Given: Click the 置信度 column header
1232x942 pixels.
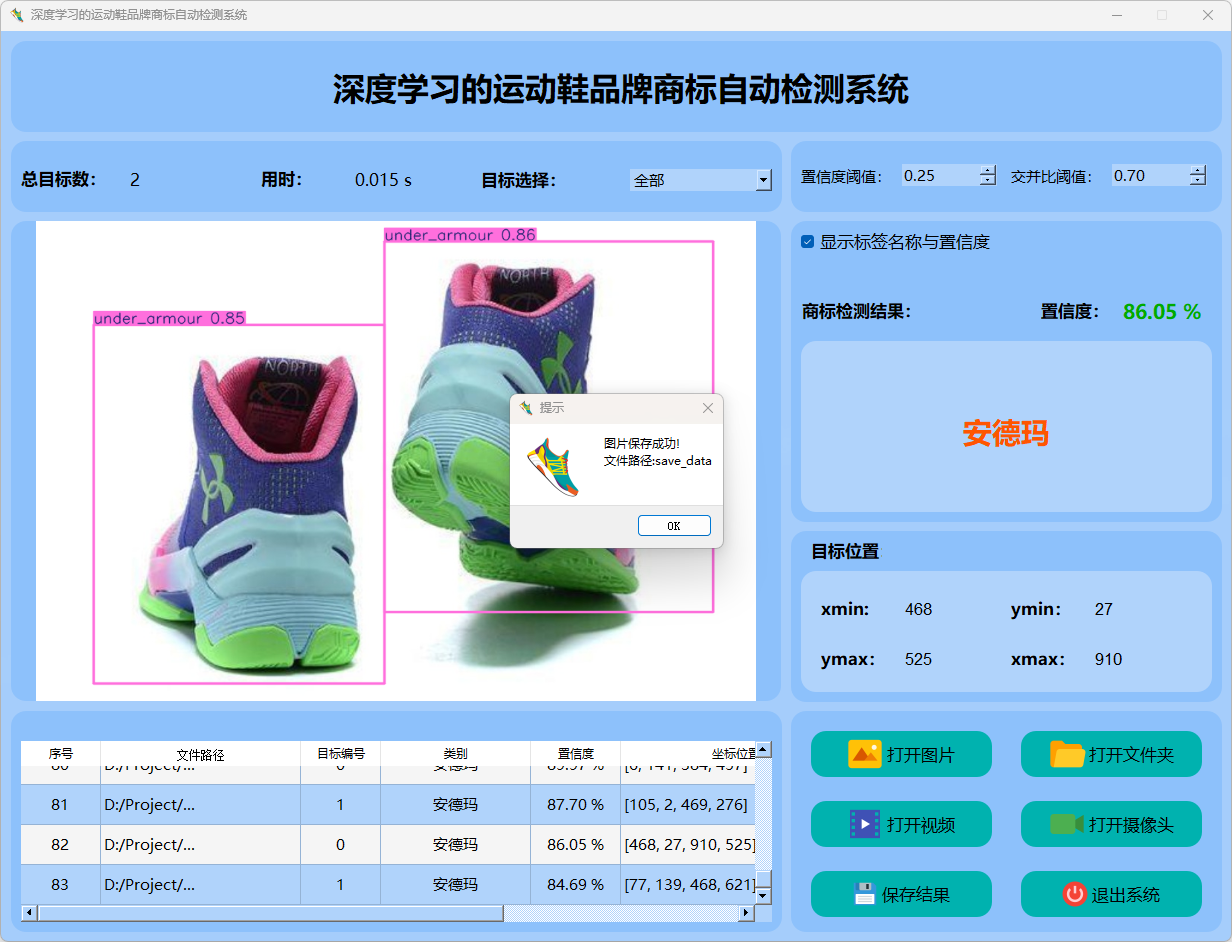Looking at the screenshot, I should (575, 754).
